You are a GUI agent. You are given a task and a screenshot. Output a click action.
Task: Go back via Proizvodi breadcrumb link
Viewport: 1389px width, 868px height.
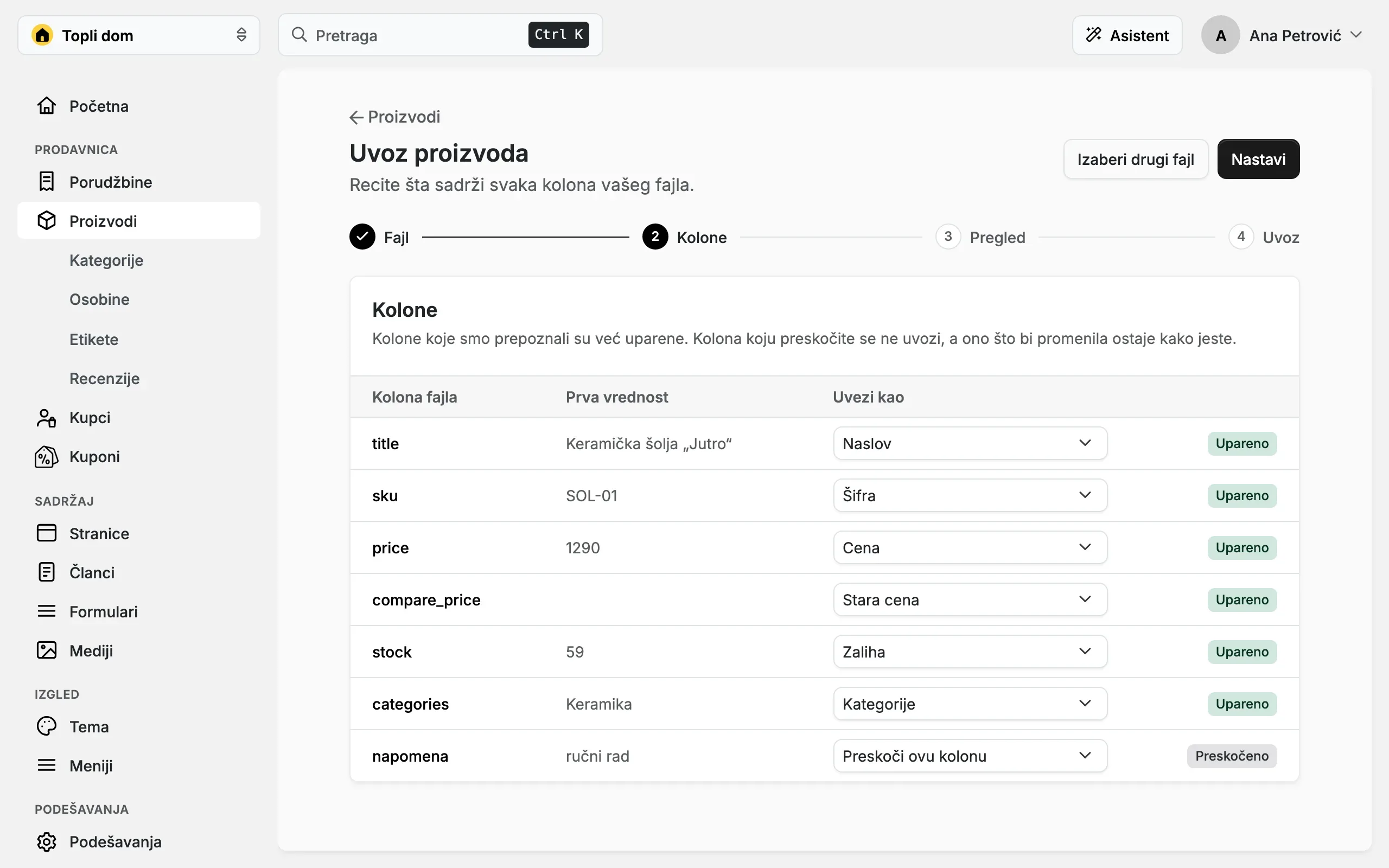395,117
